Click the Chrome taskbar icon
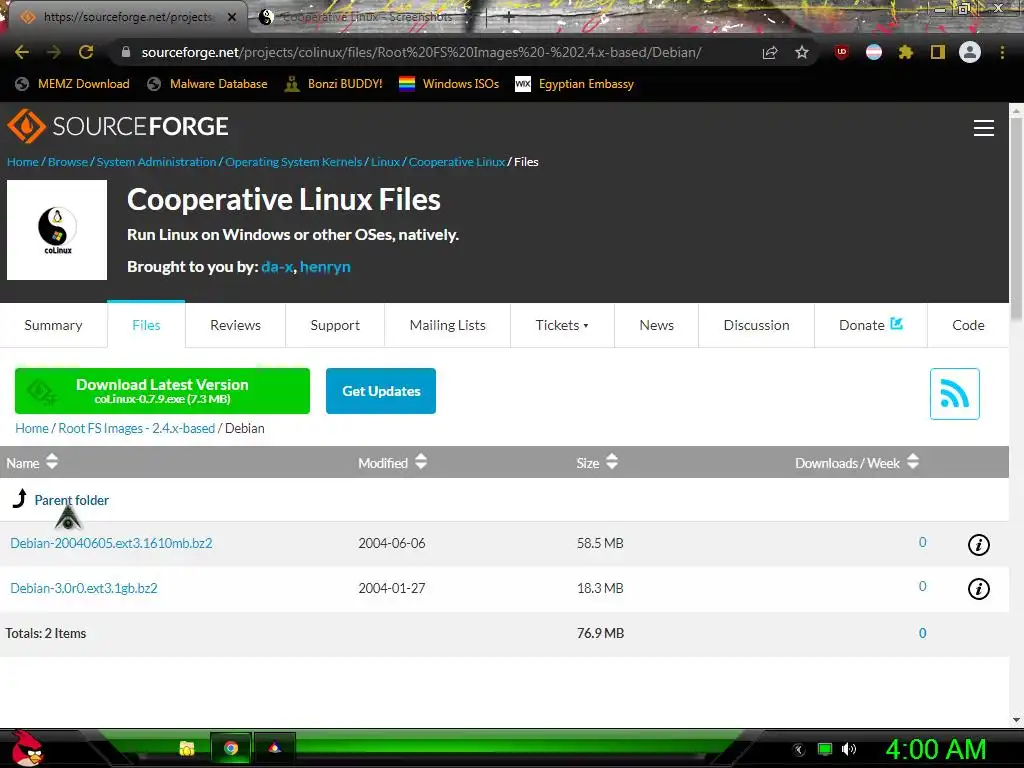The image size is (1024, 768). point(231,748)
